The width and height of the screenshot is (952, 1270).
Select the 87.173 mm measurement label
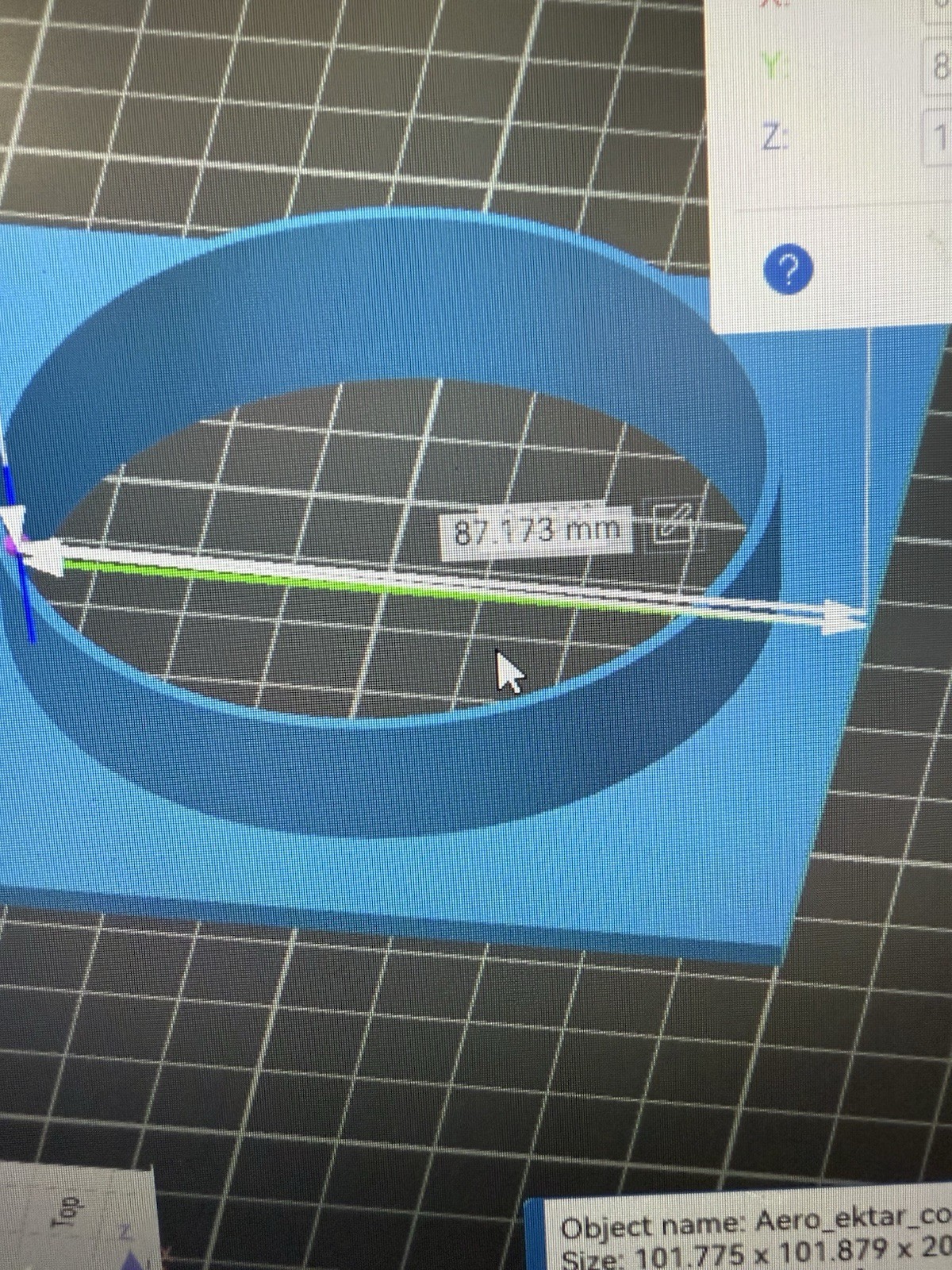[x=536, y=530]
